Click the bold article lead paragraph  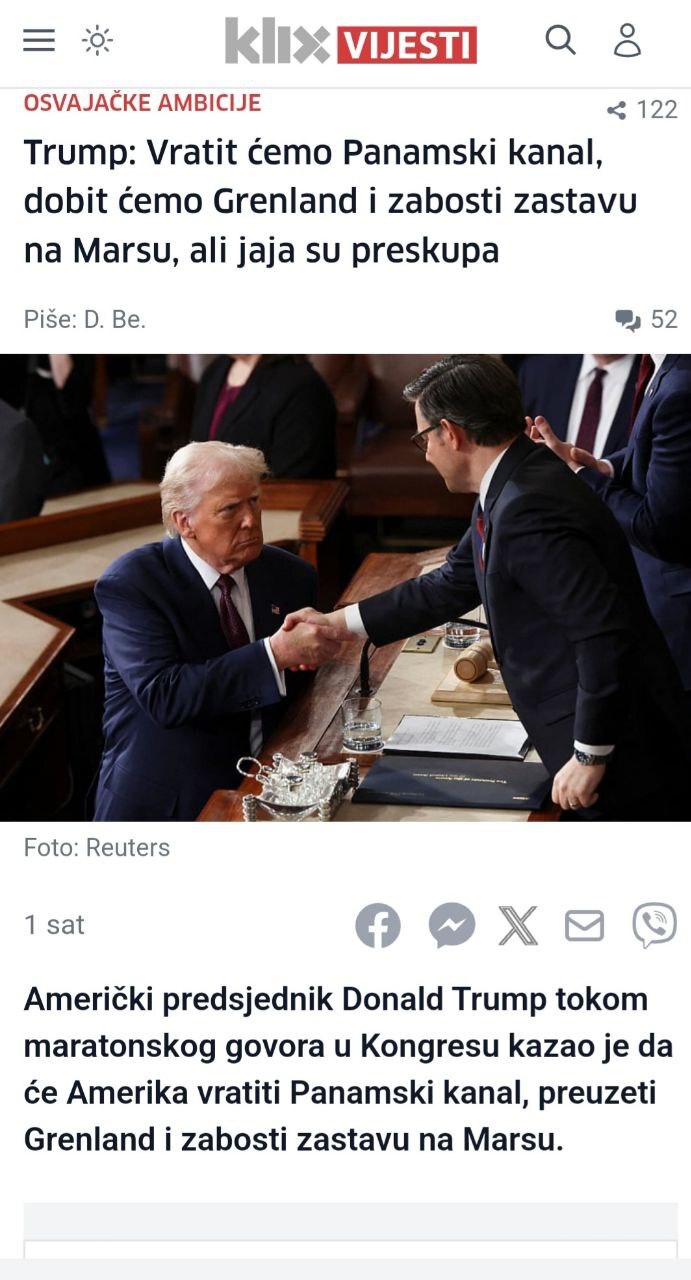click(x=347, y=1069)
